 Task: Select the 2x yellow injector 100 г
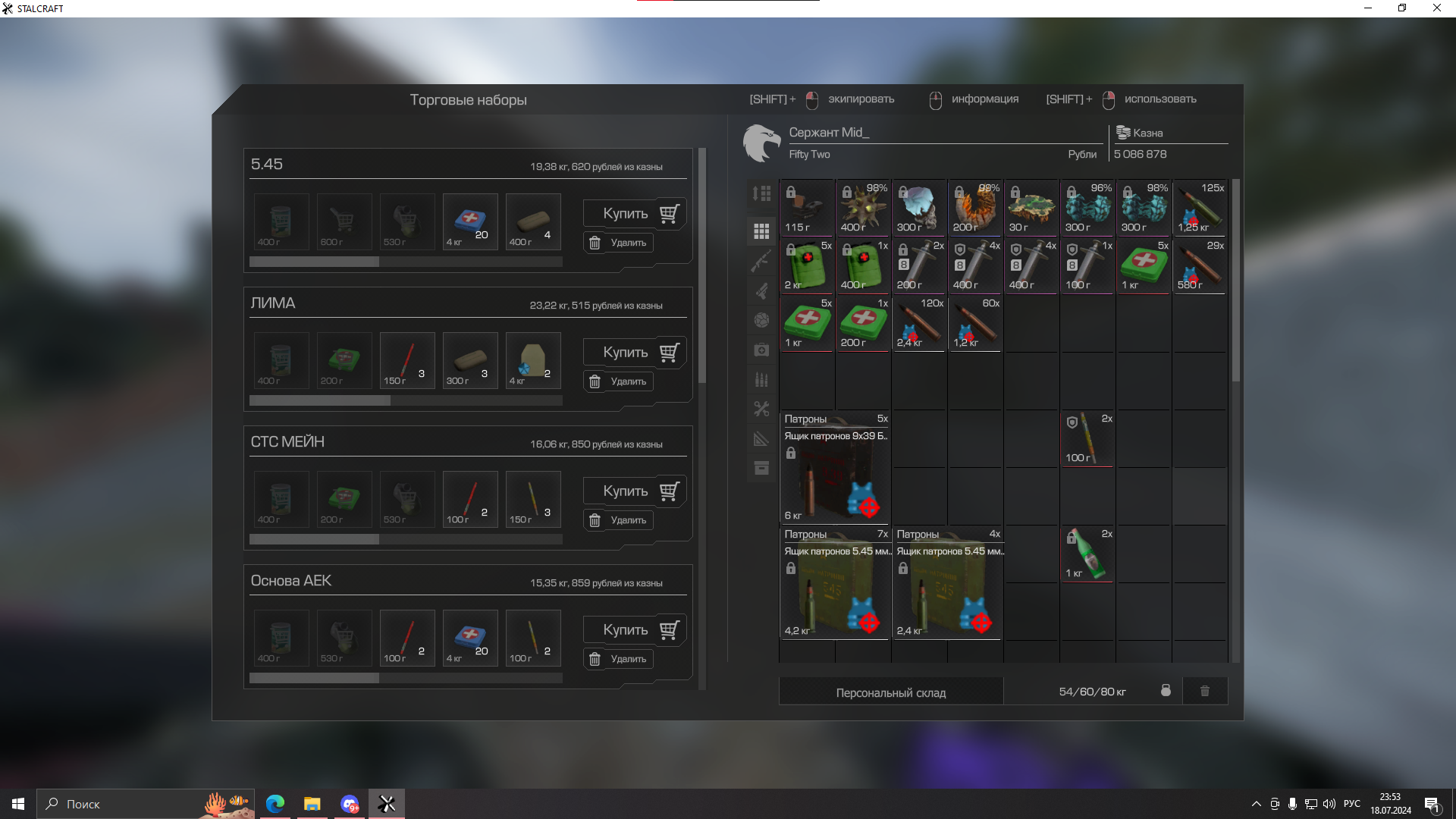pyautogui.click(x=1087, y=438)
